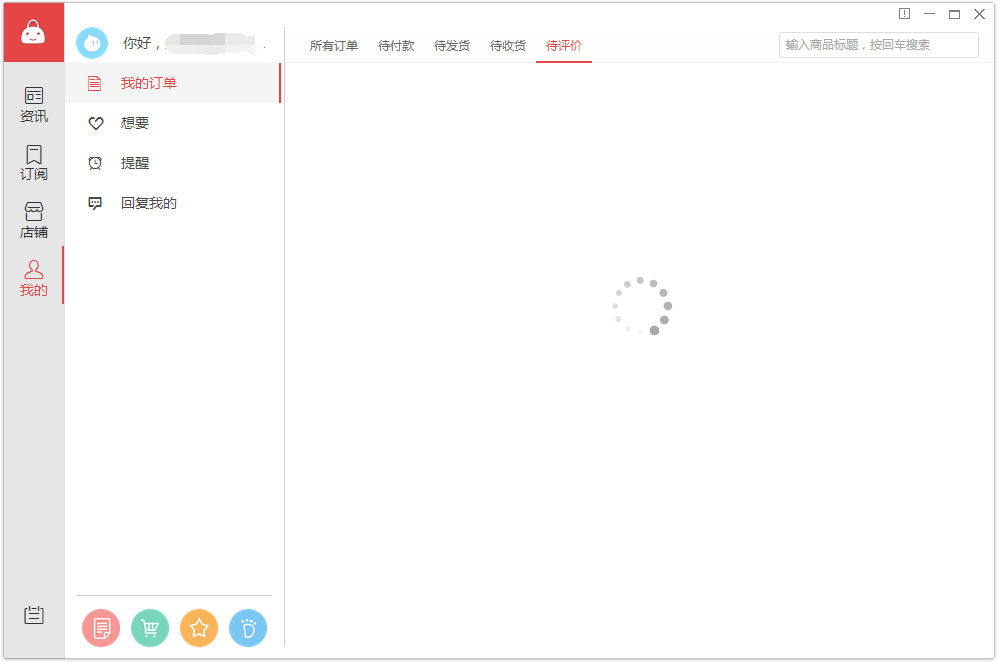Switch to the 待付款 tab

396,46
